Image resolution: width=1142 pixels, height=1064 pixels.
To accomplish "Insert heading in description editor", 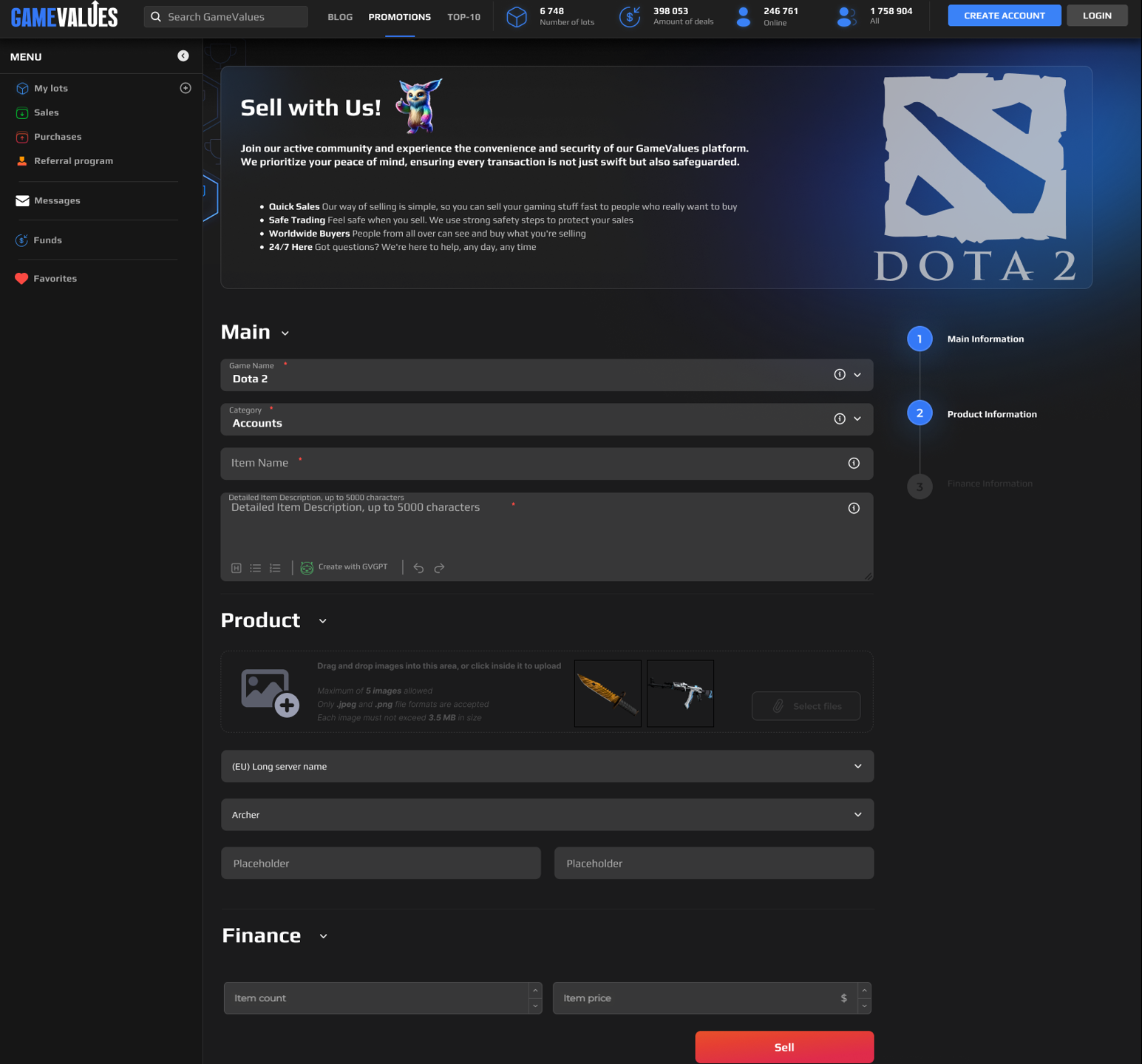I will 237,568.
